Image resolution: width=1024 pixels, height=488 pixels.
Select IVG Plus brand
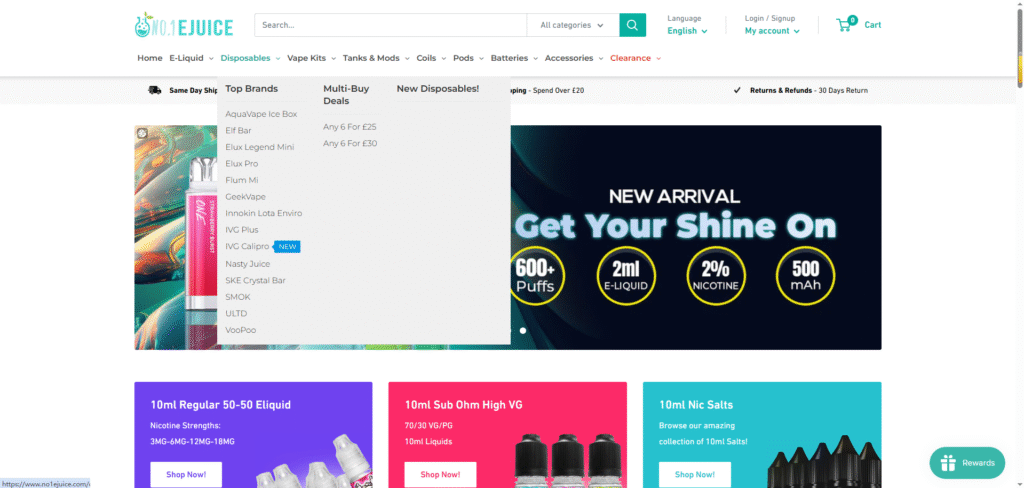tap(242, 230)
